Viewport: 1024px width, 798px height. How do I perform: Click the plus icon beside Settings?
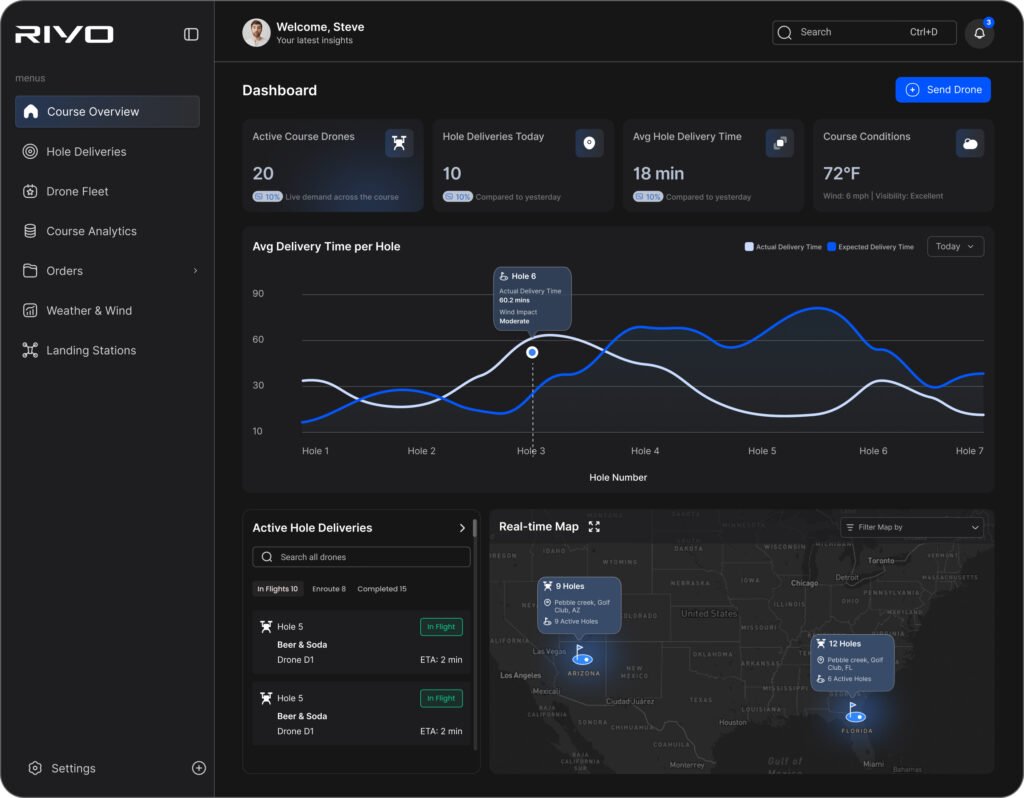click(x=198, y=768)
